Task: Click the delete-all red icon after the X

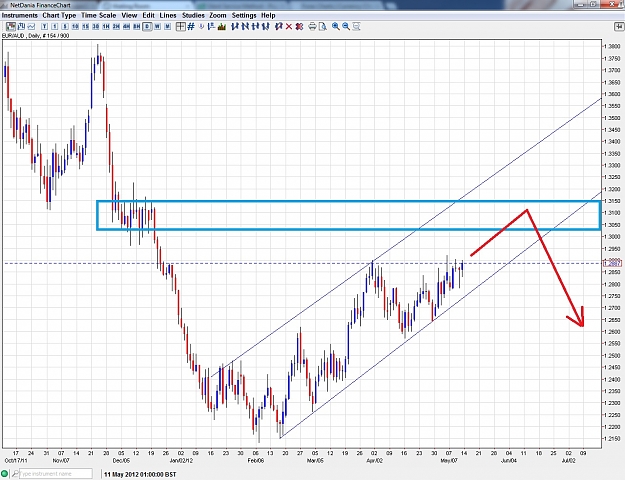Action: pos(299,26)
